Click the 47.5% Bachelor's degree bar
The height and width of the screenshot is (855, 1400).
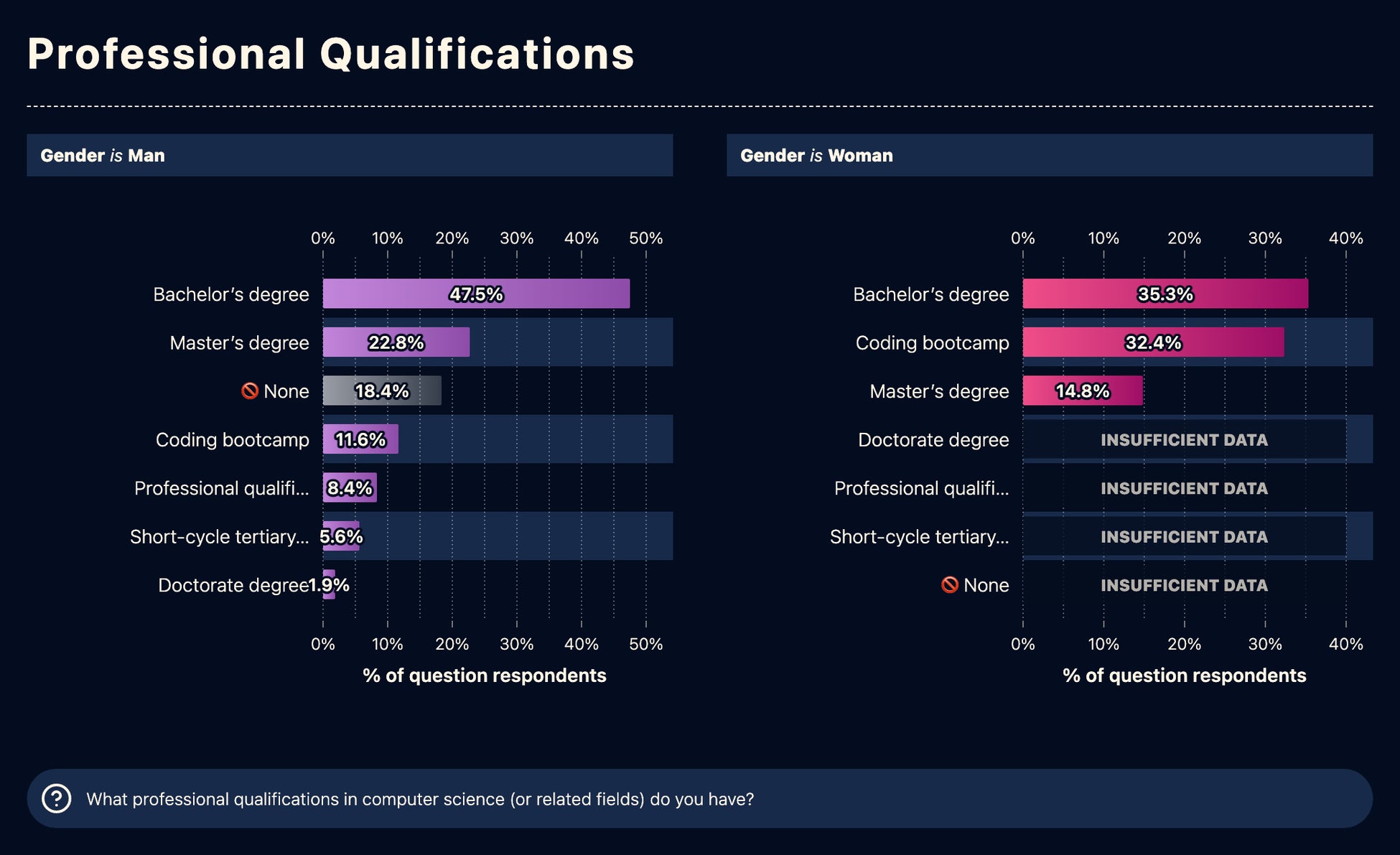[475, 294]
